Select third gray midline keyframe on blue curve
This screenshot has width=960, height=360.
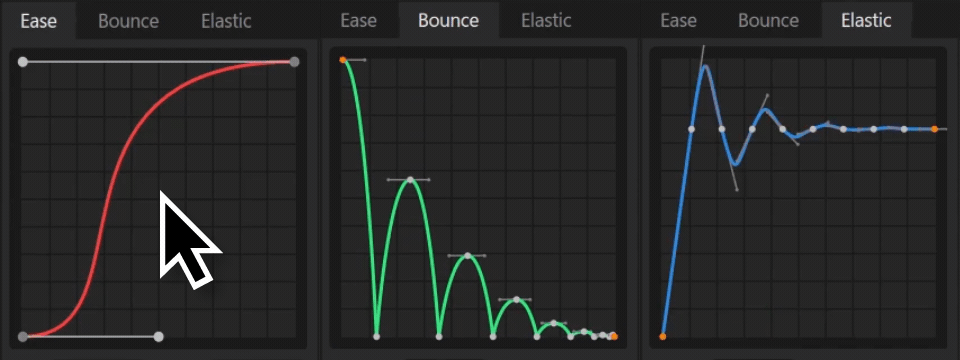[752, 129]
